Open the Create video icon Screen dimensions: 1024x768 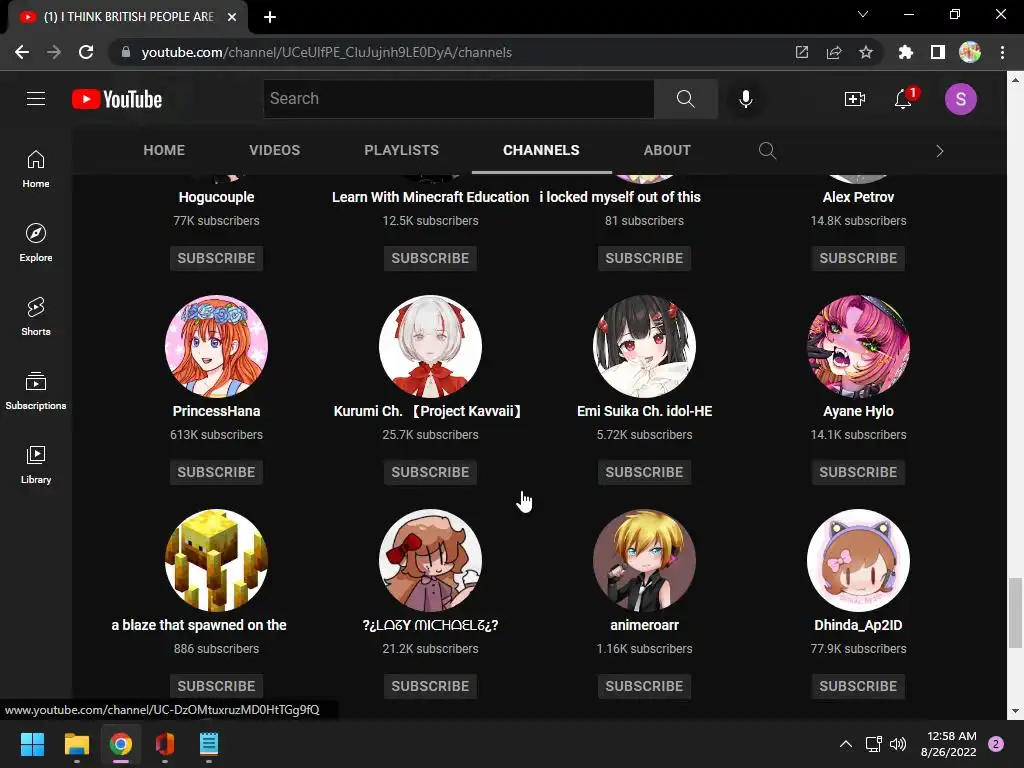854,99
